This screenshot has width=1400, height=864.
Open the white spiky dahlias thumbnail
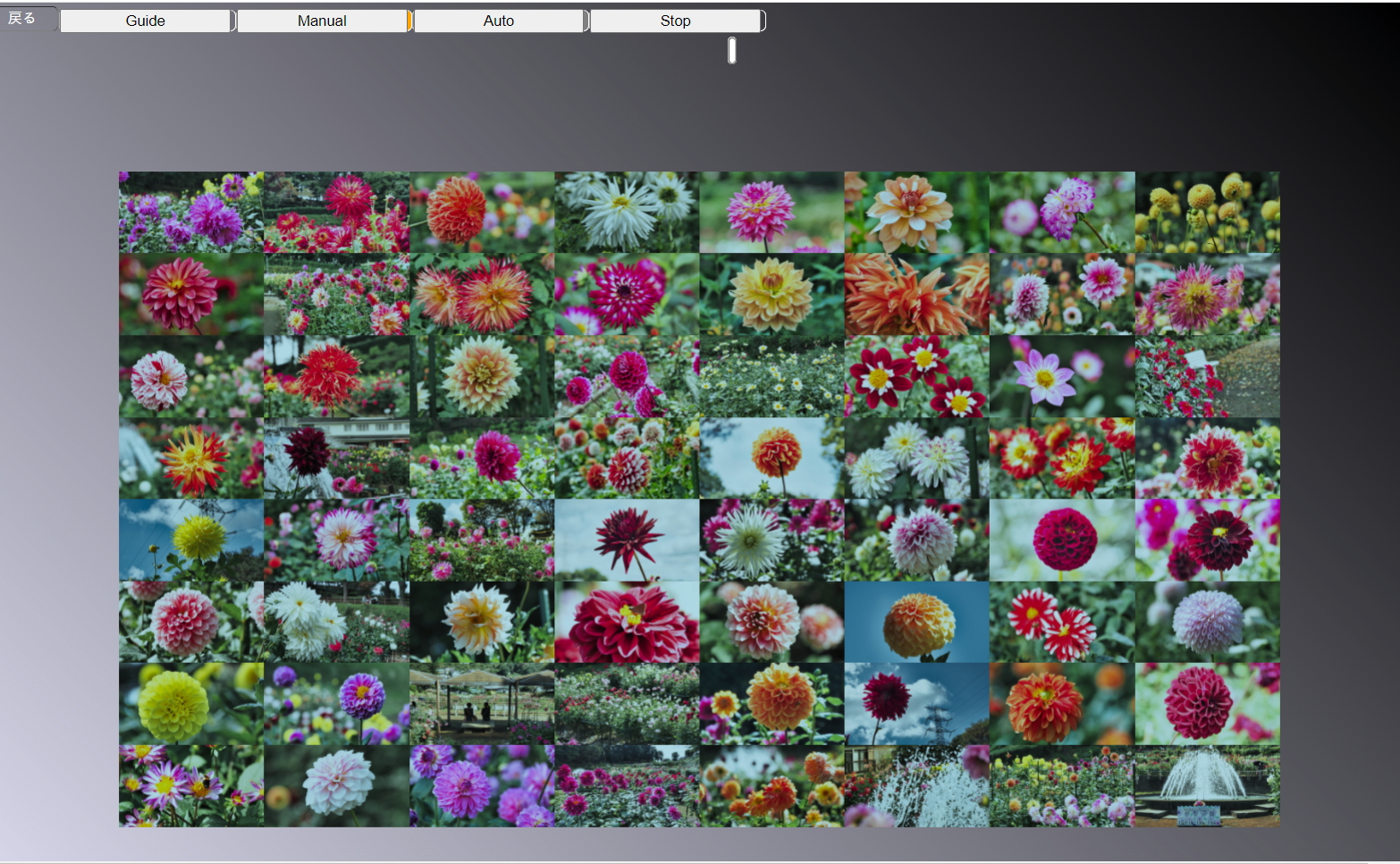point(626,213)
